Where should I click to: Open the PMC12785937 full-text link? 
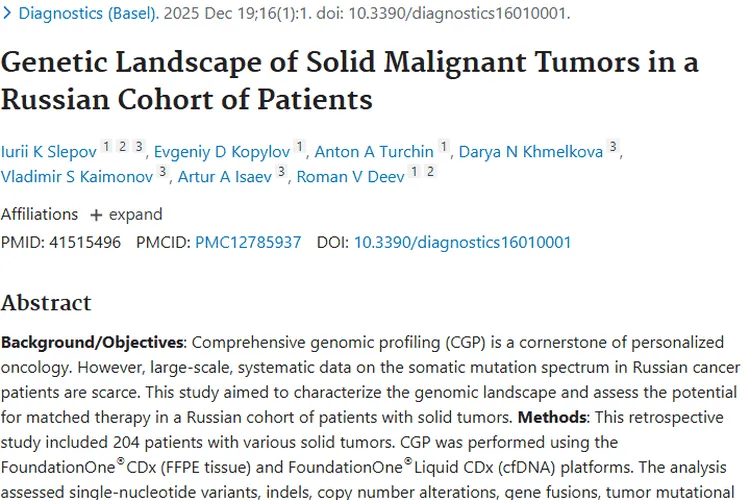(248, 242)
